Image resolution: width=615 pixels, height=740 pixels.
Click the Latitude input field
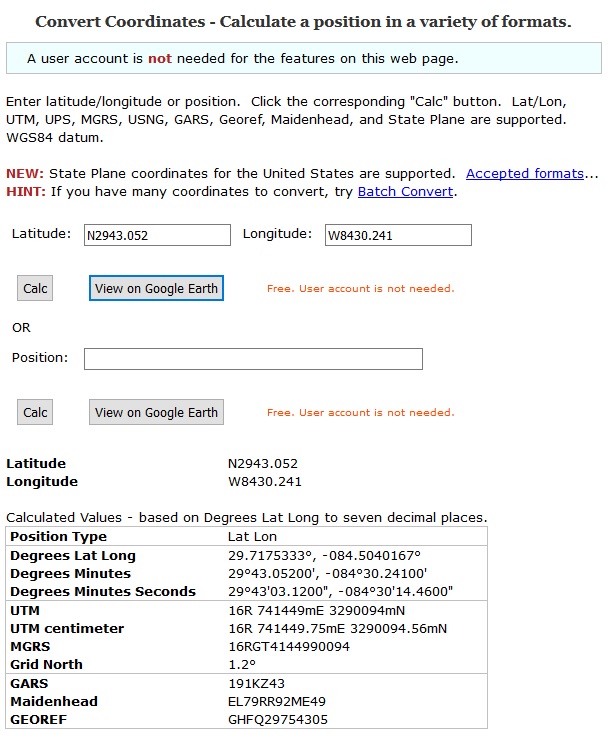157,235
